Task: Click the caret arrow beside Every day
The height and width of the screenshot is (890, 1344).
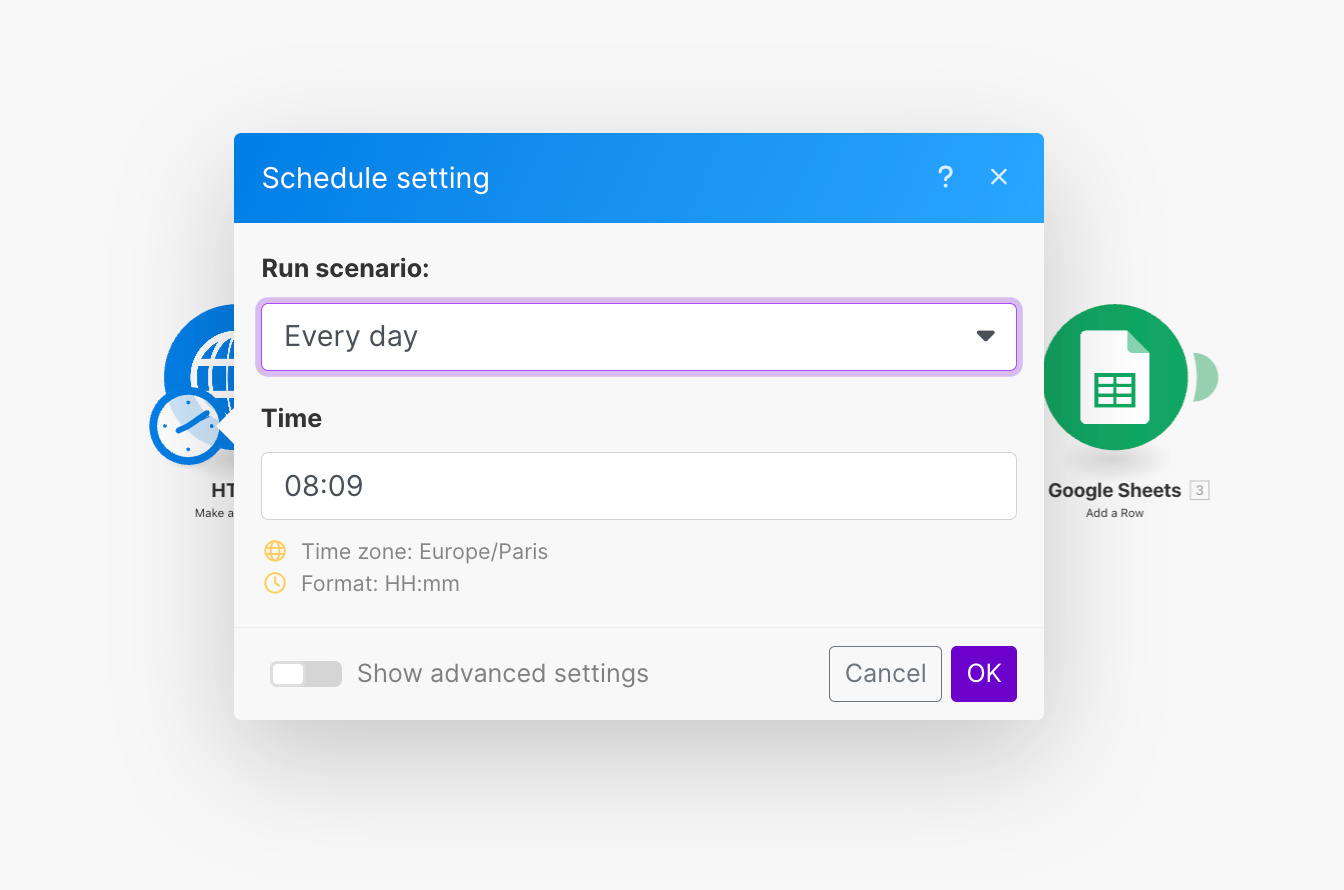Action: [985, 337]
